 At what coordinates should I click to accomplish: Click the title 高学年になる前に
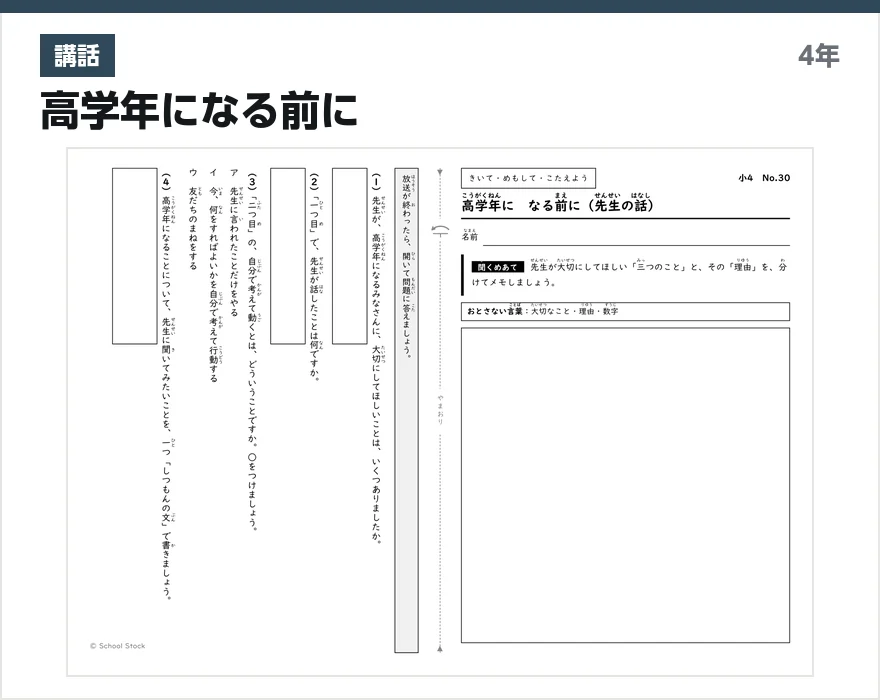tap(199, 111)
